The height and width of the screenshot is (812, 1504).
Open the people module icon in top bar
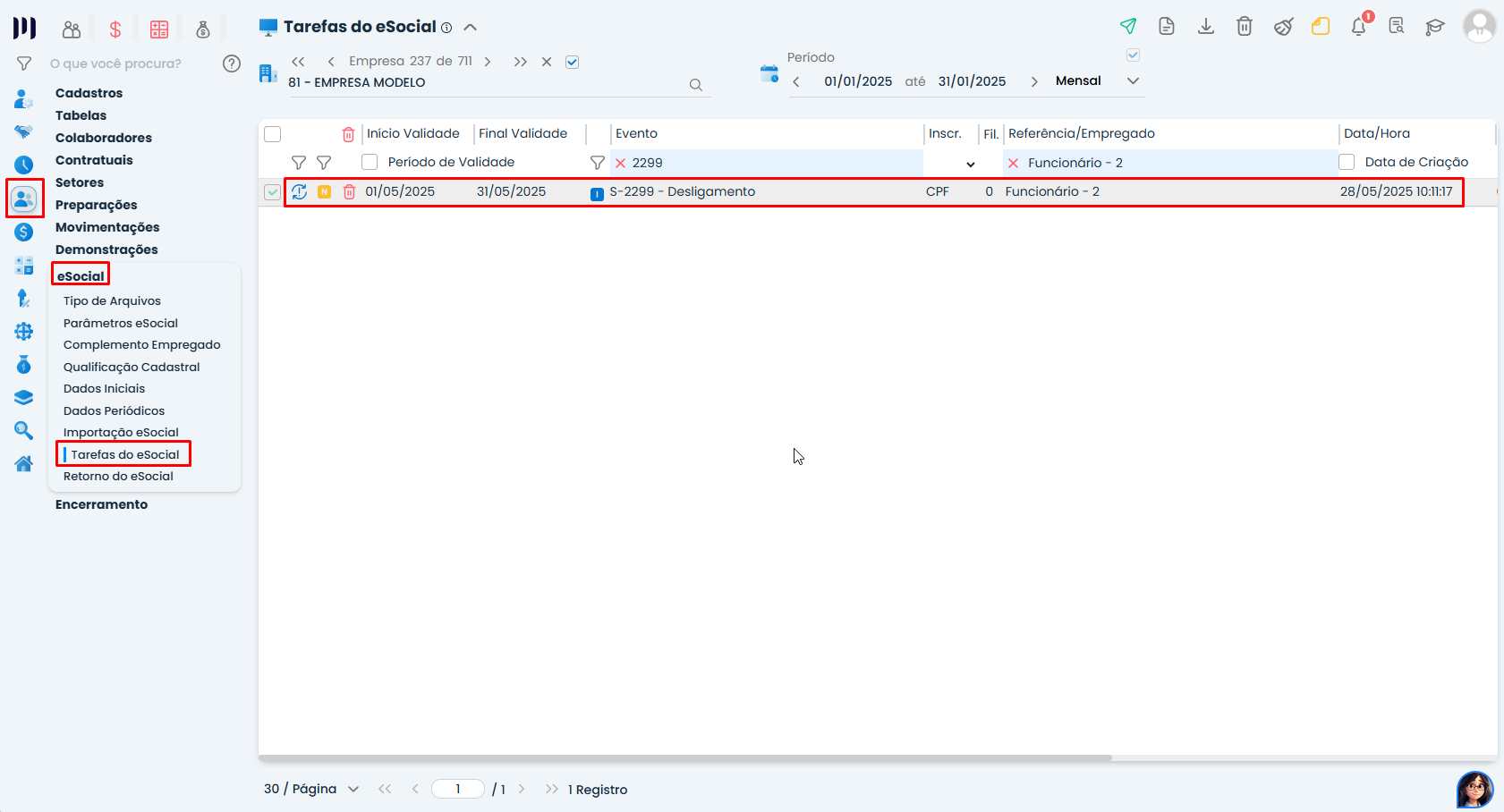(x=72, y=30)
